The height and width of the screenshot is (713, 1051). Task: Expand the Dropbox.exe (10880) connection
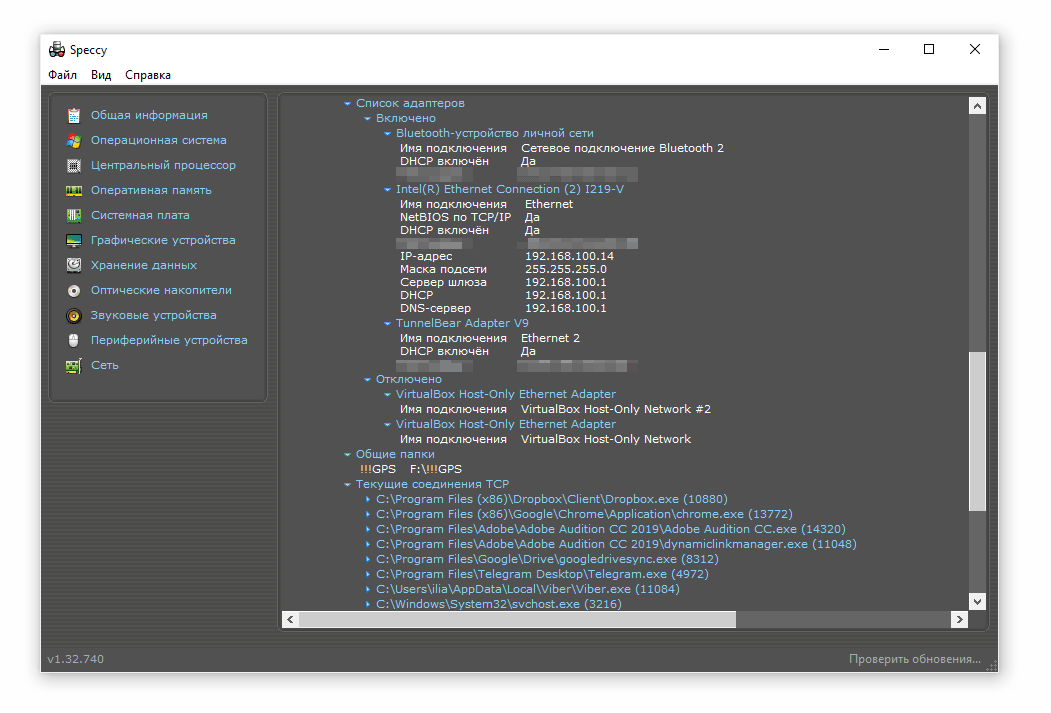[x=368, y=499]
